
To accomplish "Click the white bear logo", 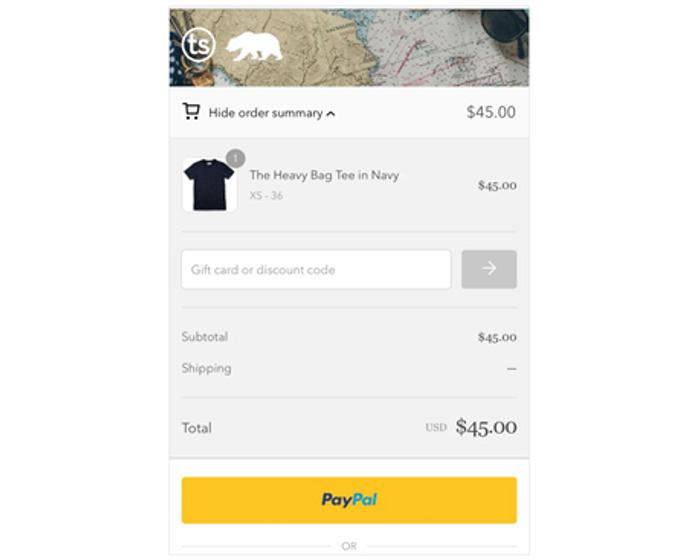I will [254, 46].
